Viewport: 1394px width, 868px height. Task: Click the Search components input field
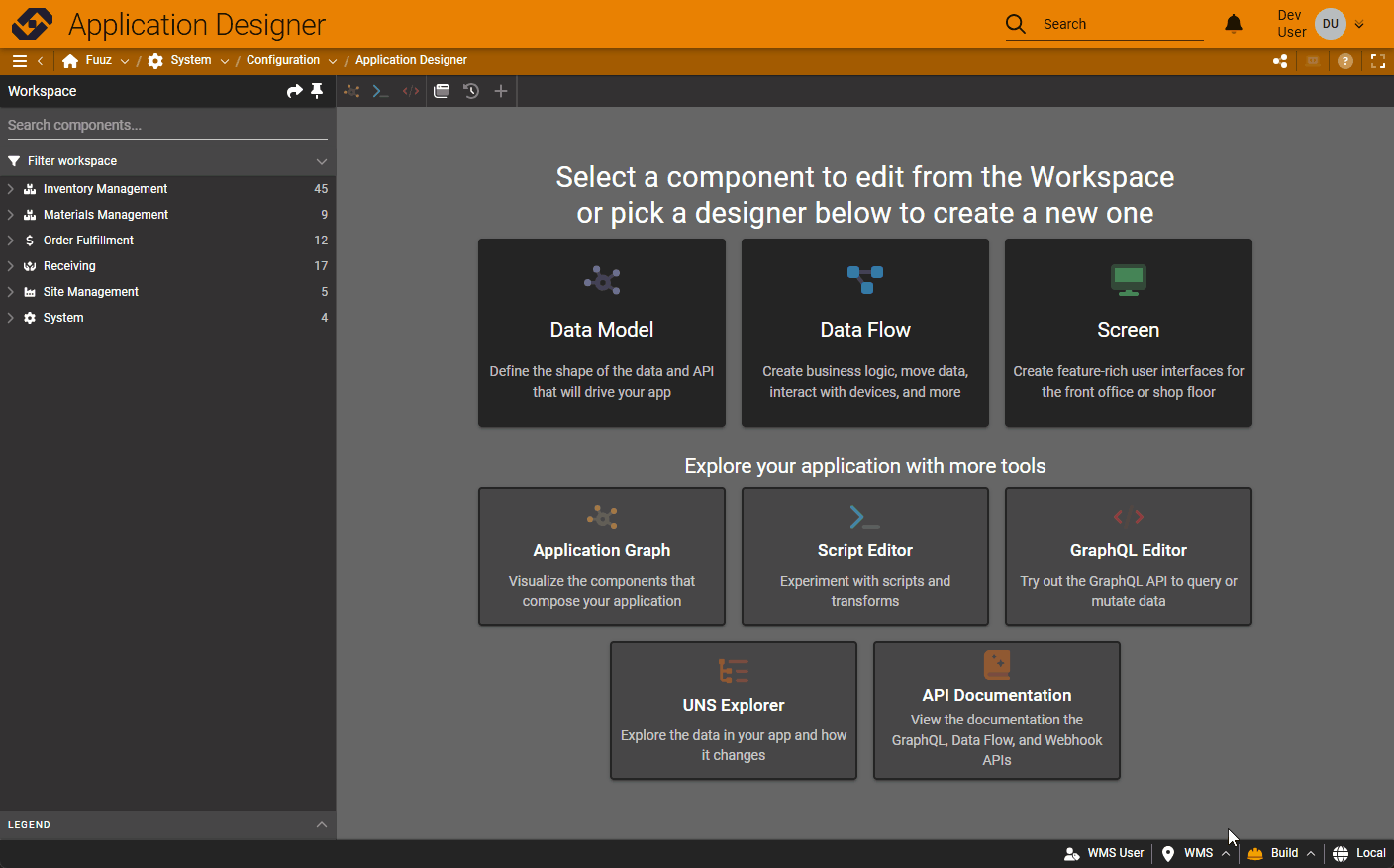[x=166, y=125]
